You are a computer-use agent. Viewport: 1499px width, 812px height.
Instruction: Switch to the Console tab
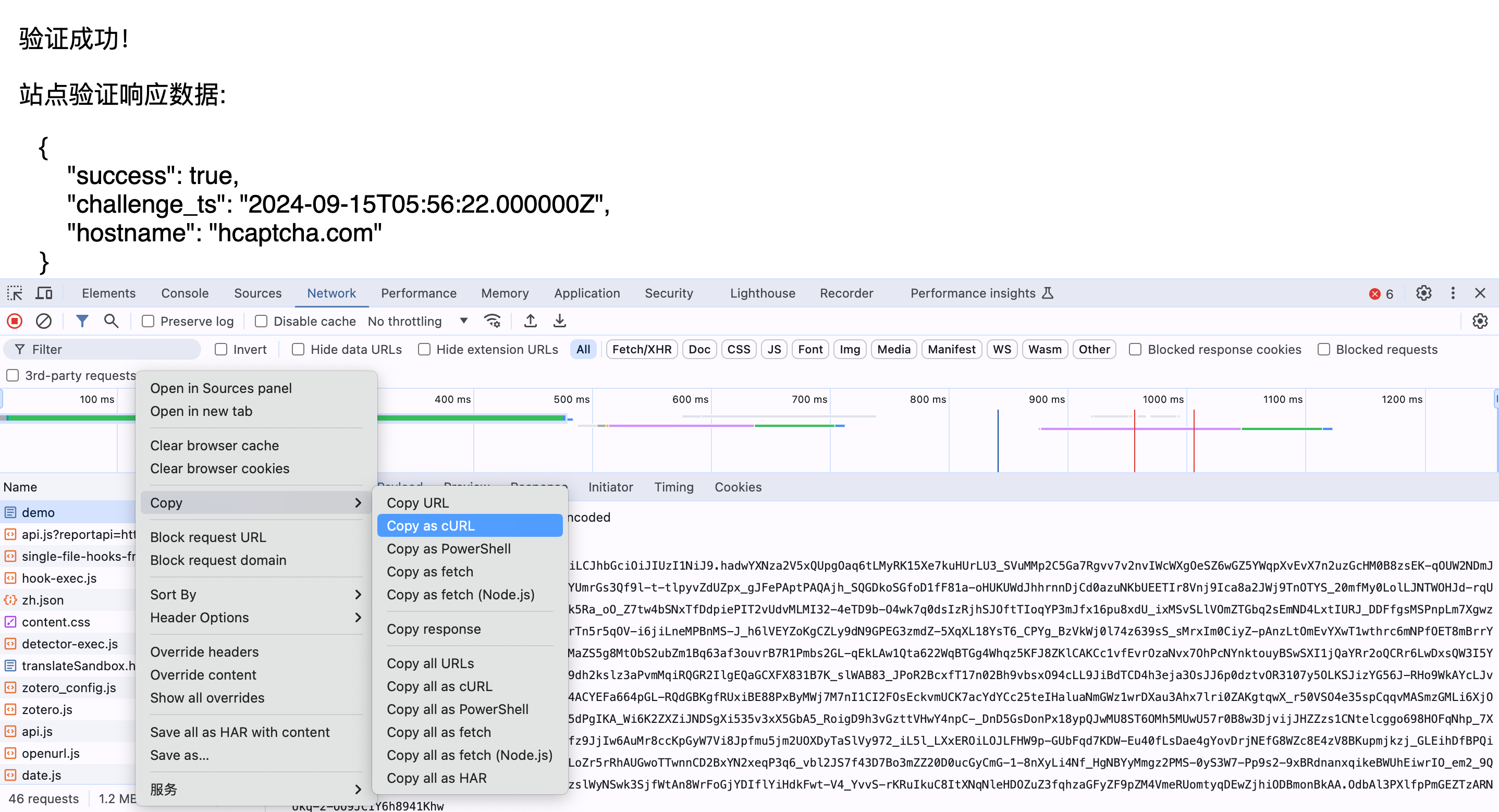tap(185, 293)
